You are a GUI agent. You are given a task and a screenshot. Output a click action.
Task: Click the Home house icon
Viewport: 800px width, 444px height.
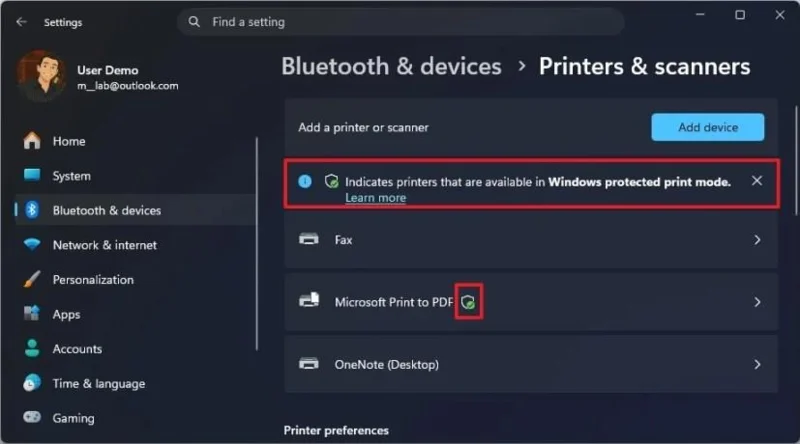tap(32, 141)
